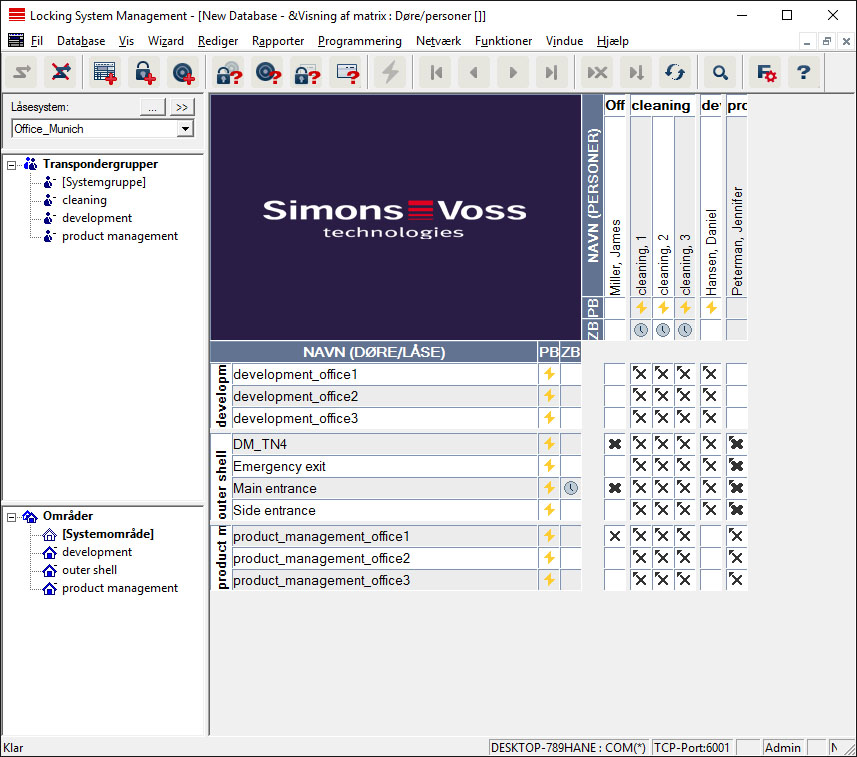Viewport: 857px width, 757px height.
Task: Toggle Hansen, Daniel access to product_management_office1
Action: pyautogui.click(x=710, y=536)
